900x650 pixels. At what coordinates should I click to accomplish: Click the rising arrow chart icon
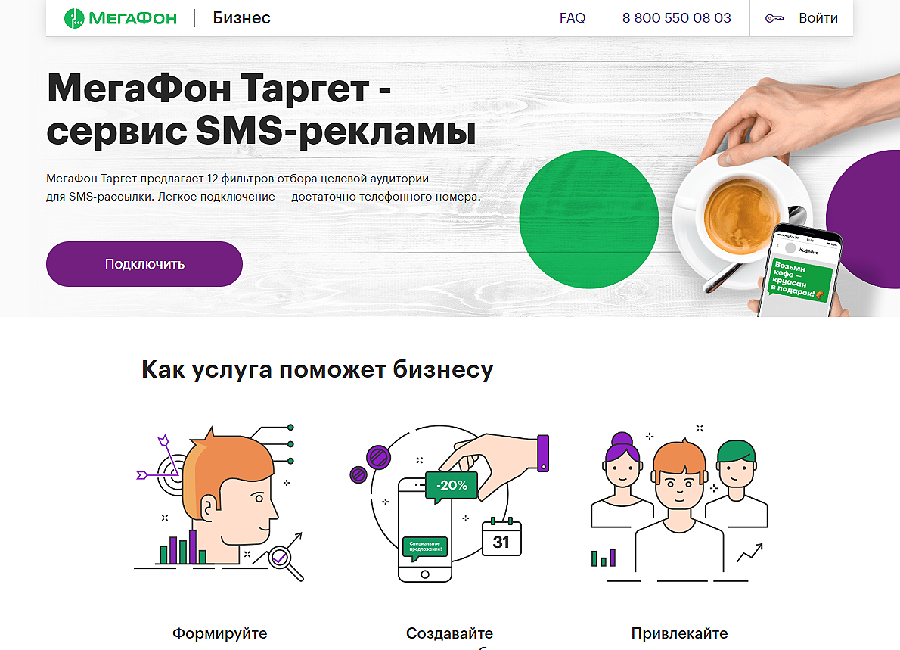tap(750, 552)
